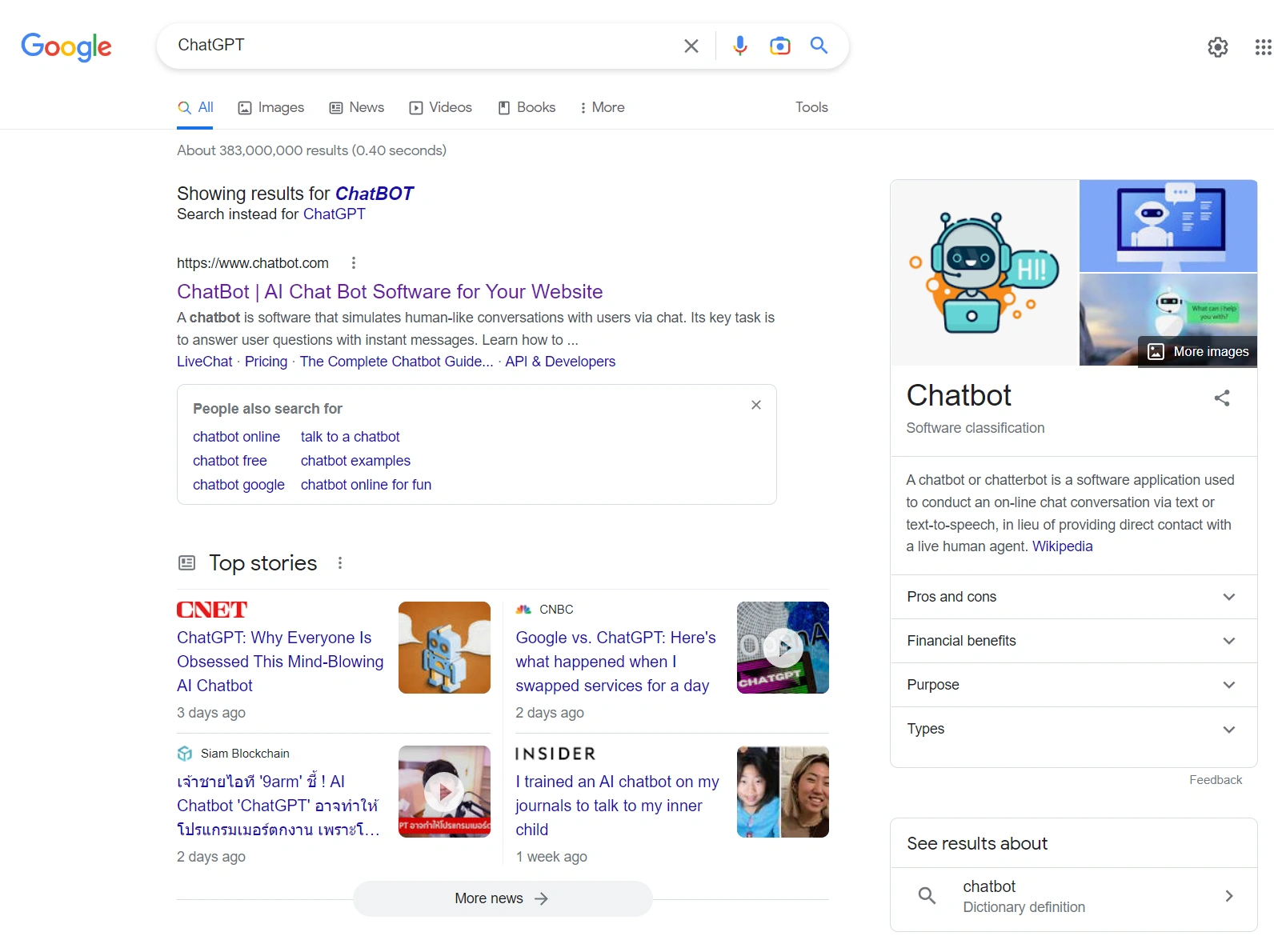Open the chatbot Dictionary definition row
Image resolution: width=1274 pixels, height=952 pixels.
point(1073,896)
